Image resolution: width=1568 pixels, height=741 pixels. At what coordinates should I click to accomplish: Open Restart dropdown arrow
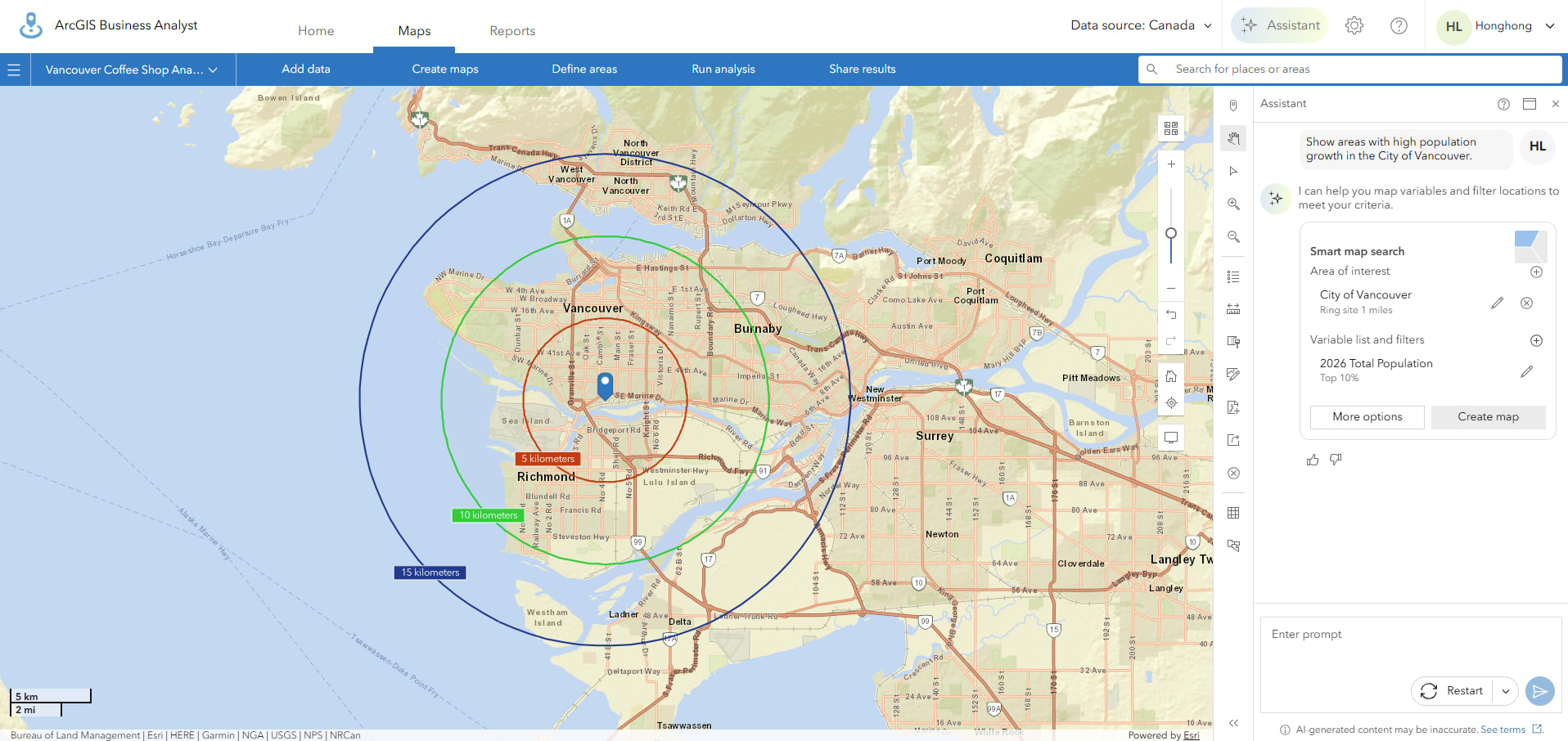click(1506, 691)
